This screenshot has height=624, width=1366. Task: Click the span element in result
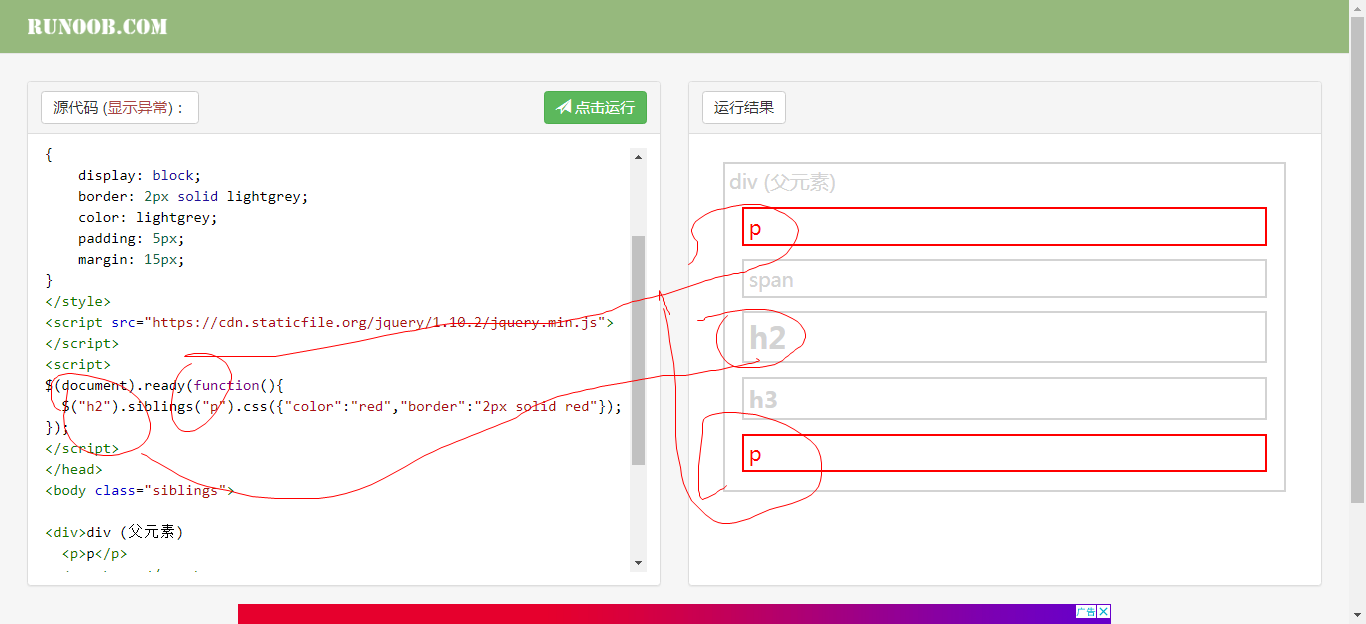pos(1004,279)
